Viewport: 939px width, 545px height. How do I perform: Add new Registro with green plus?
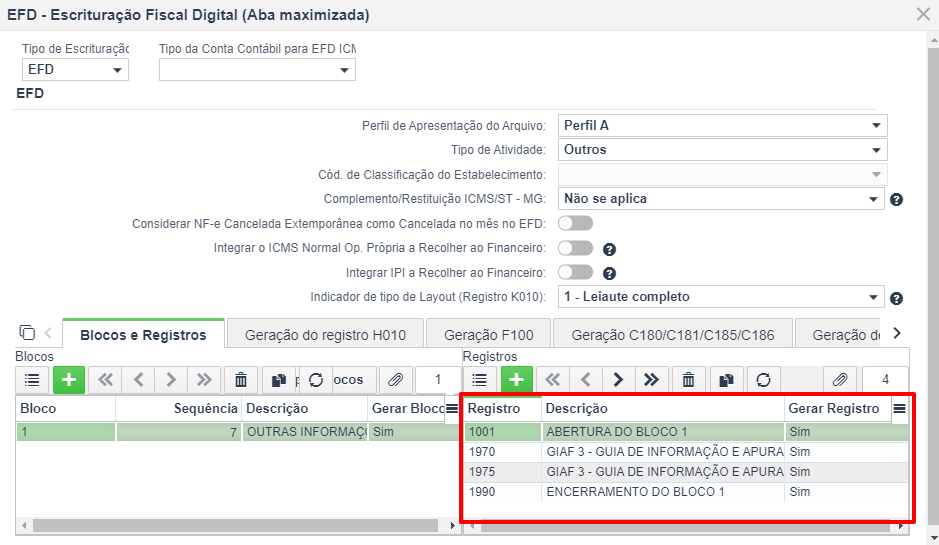516,380
